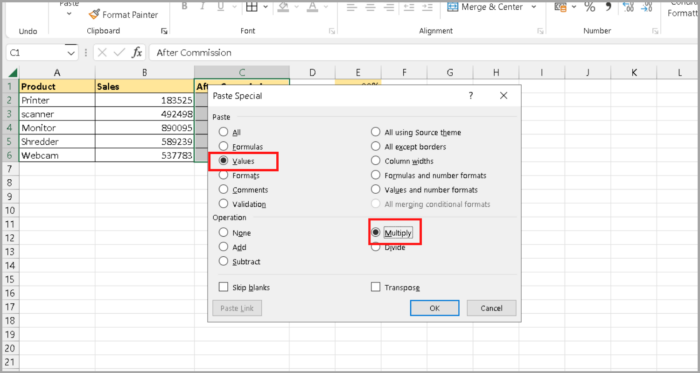Click the formula bar Enter checkmark
Image resolution: width=700 pixels, height=373 pixels.
point(119,53)
